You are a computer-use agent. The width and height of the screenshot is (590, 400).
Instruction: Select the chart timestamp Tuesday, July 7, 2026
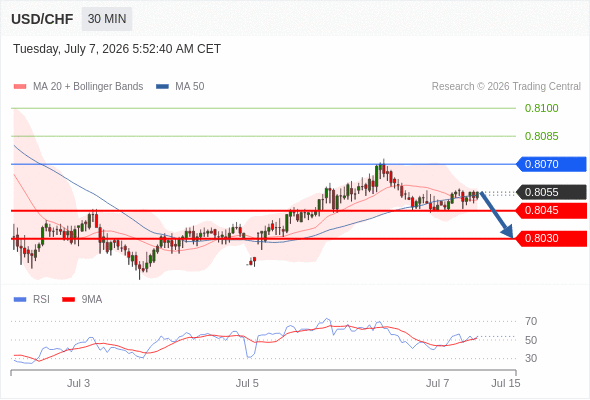coord(117,49)
